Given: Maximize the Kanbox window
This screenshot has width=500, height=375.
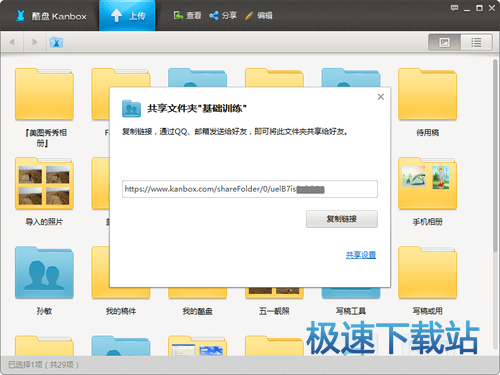Looking at the screenshot, I should pyautogui.click(x=479, y=8).
